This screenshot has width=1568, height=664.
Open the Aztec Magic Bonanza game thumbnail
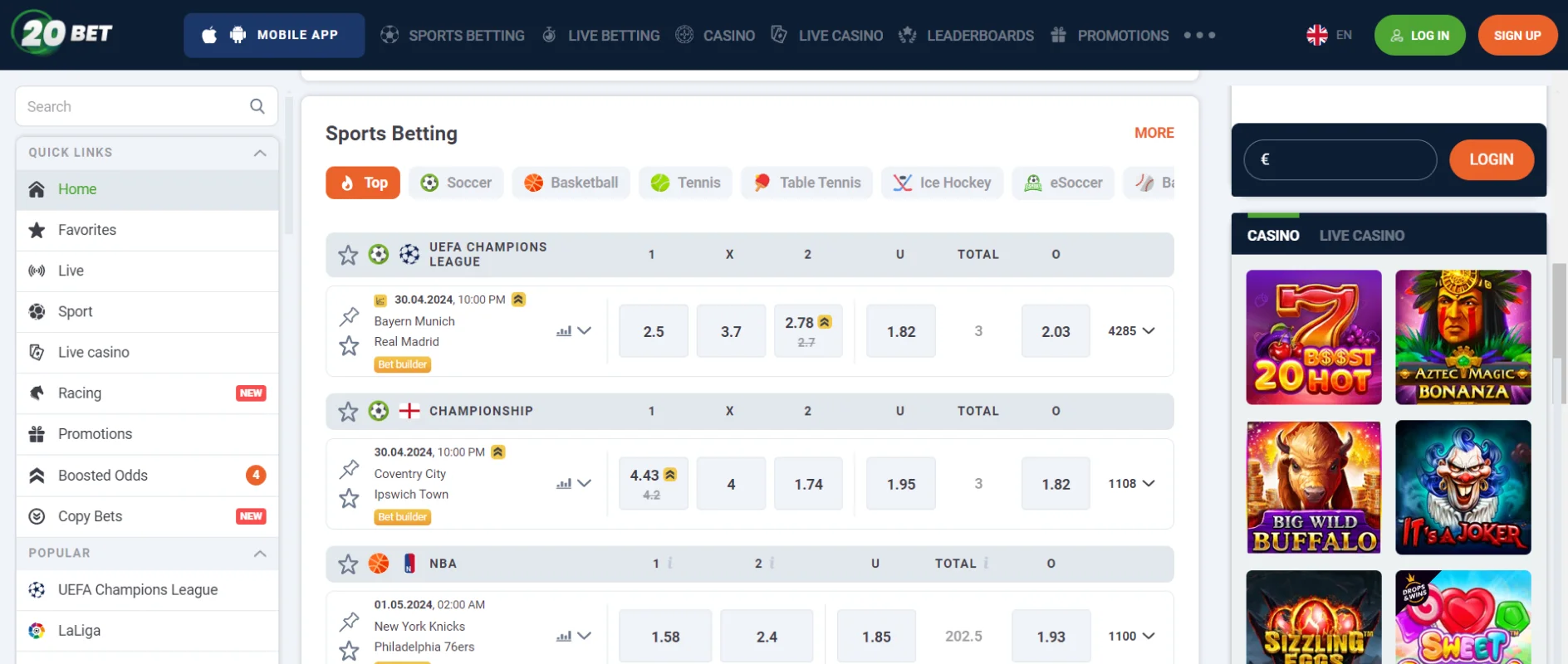coord(1463,337)
